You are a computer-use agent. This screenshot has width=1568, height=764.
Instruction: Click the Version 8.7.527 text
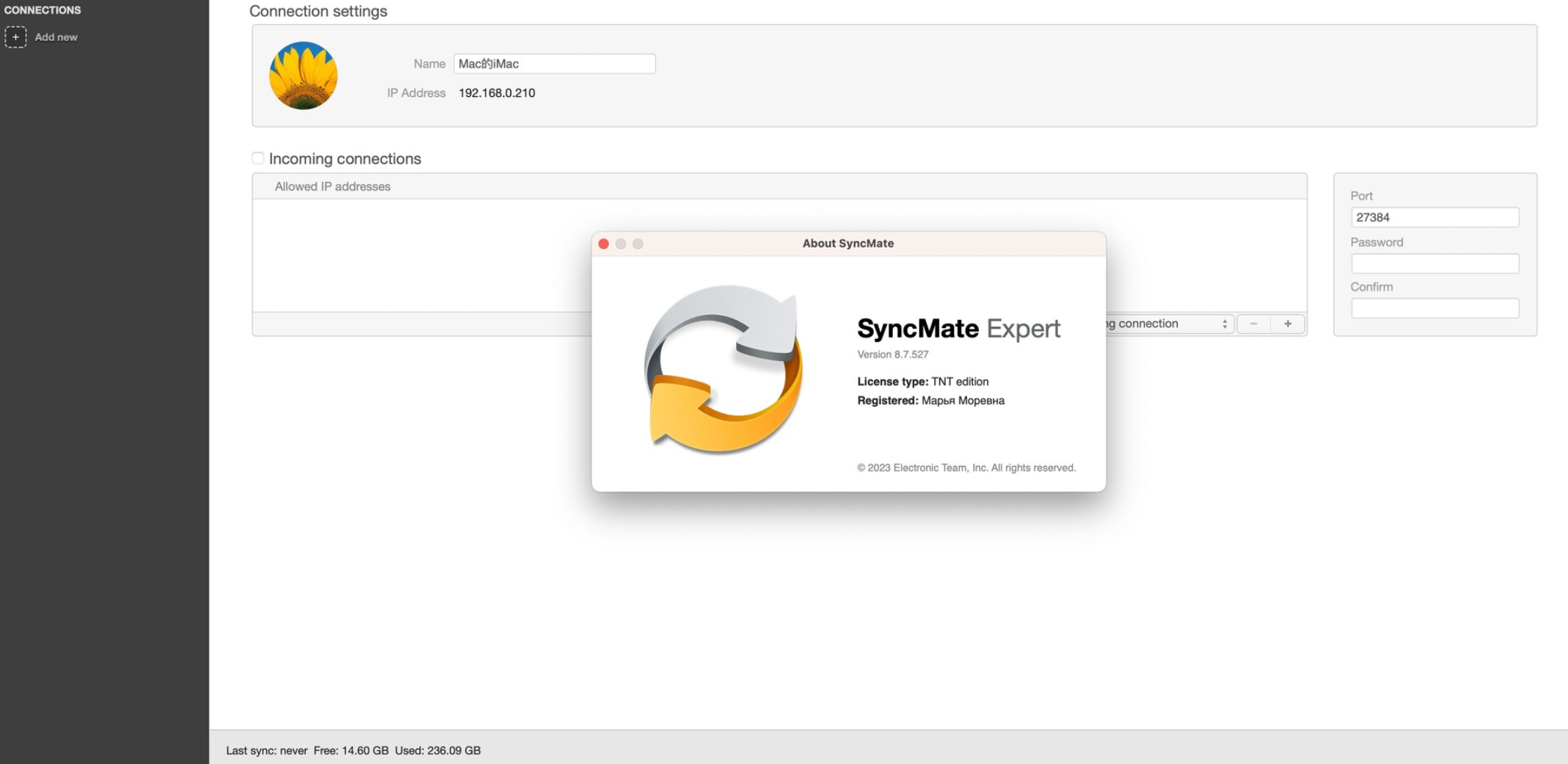point(893,354)
